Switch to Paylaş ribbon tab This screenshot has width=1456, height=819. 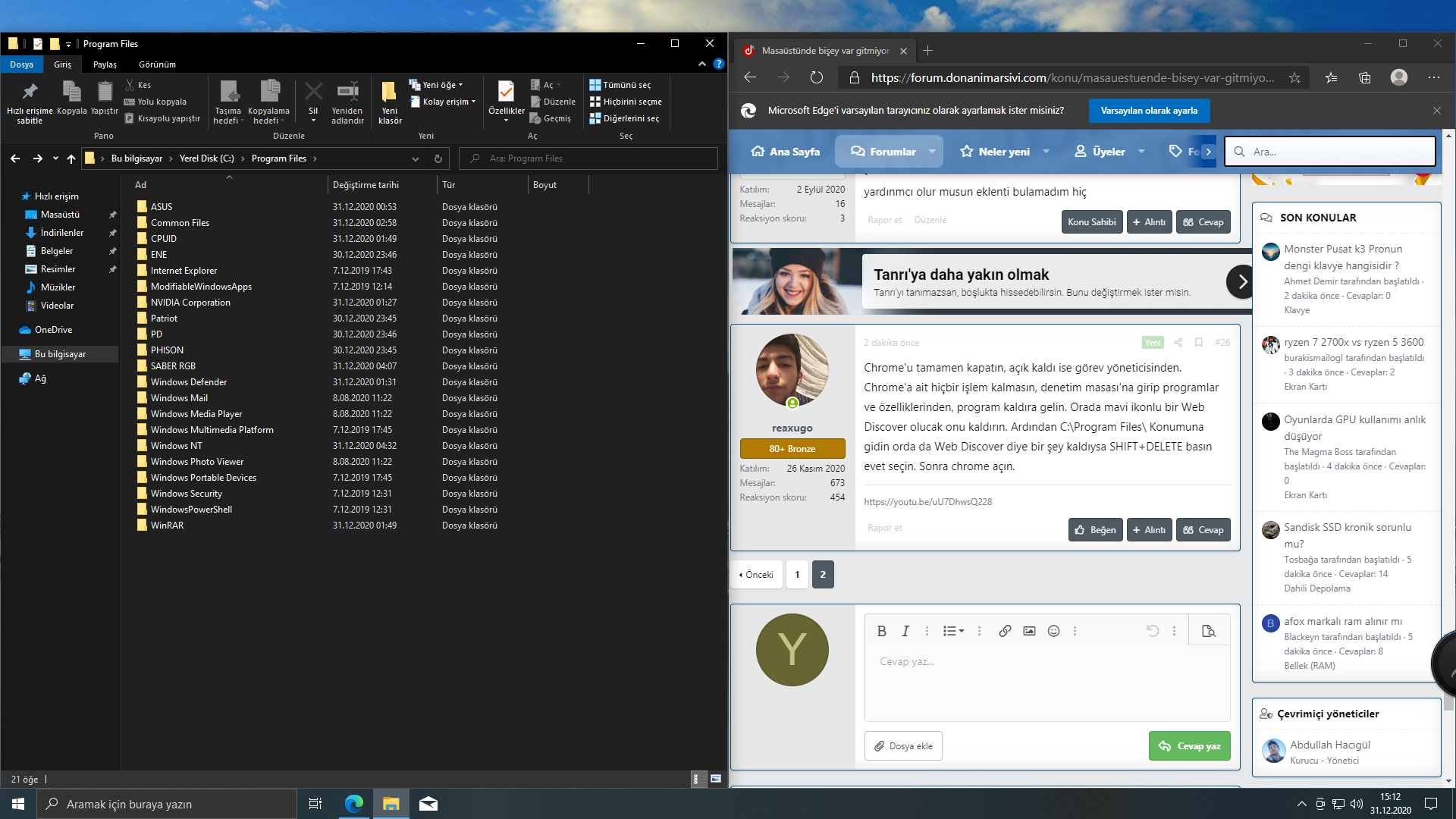(x=105, y=64)
